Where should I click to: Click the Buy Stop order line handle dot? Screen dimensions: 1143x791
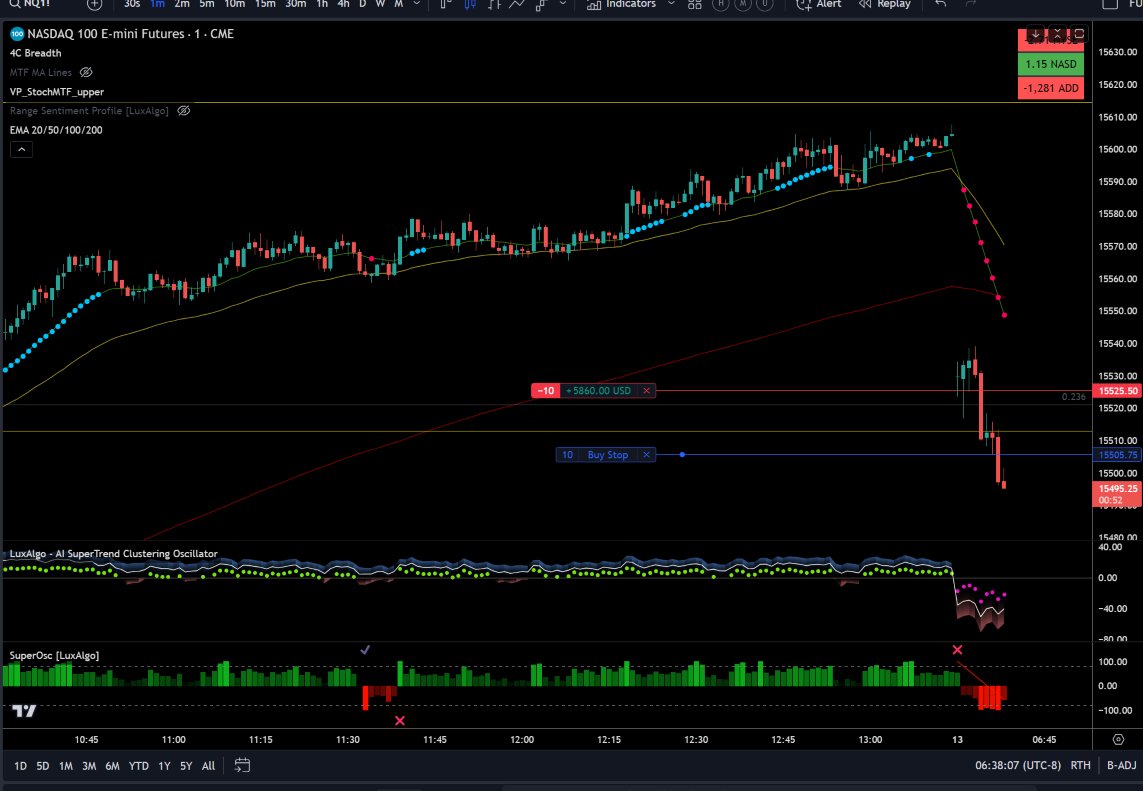(682, 455)
